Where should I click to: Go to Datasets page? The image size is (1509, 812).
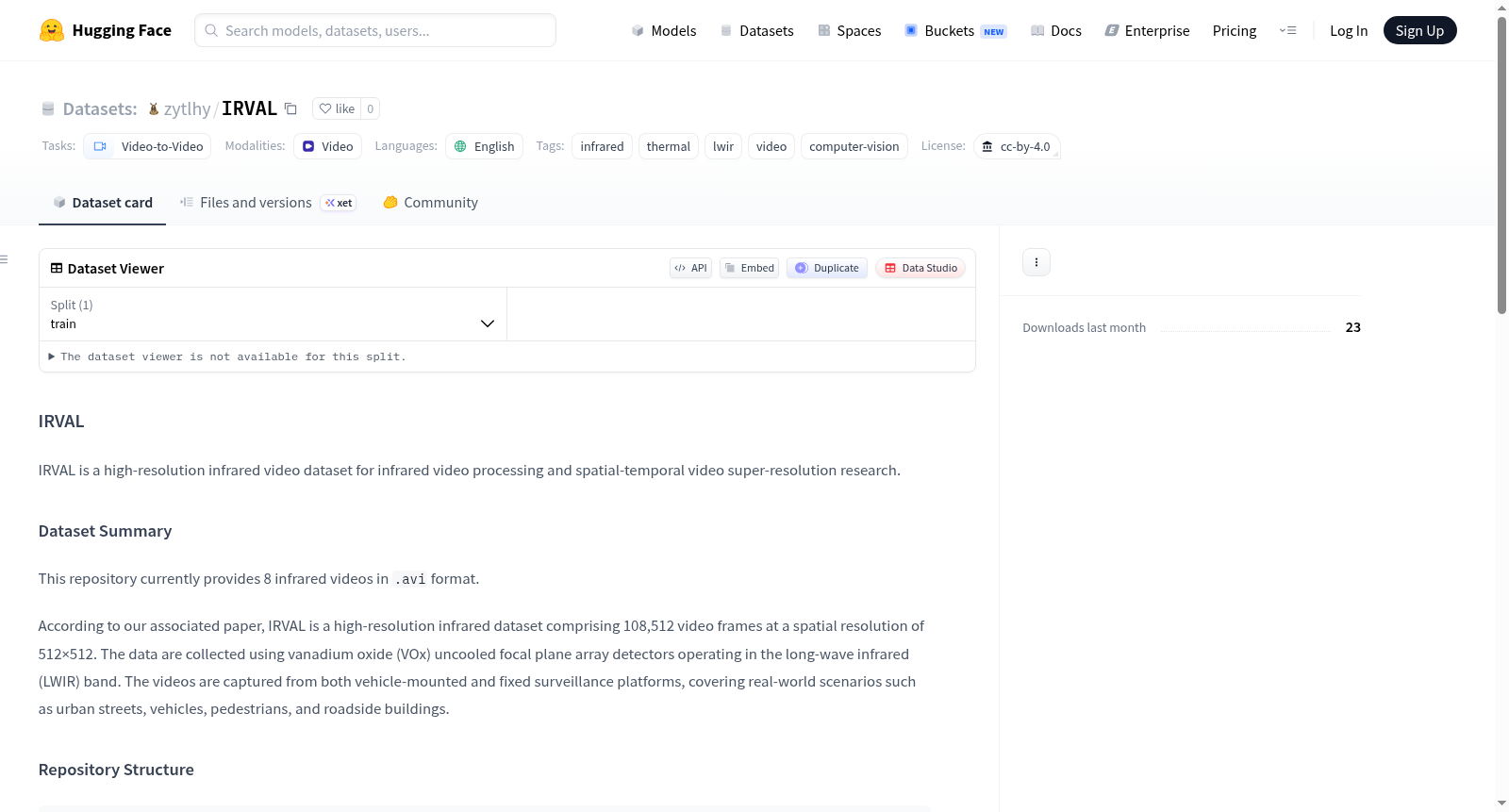[756, 31]
